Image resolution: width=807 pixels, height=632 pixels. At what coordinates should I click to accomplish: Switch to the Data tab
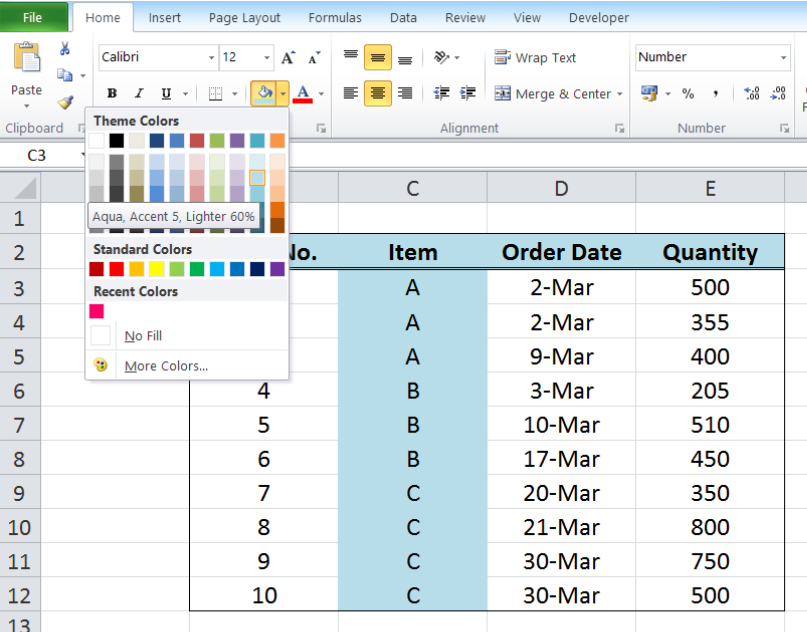point(403,17)
